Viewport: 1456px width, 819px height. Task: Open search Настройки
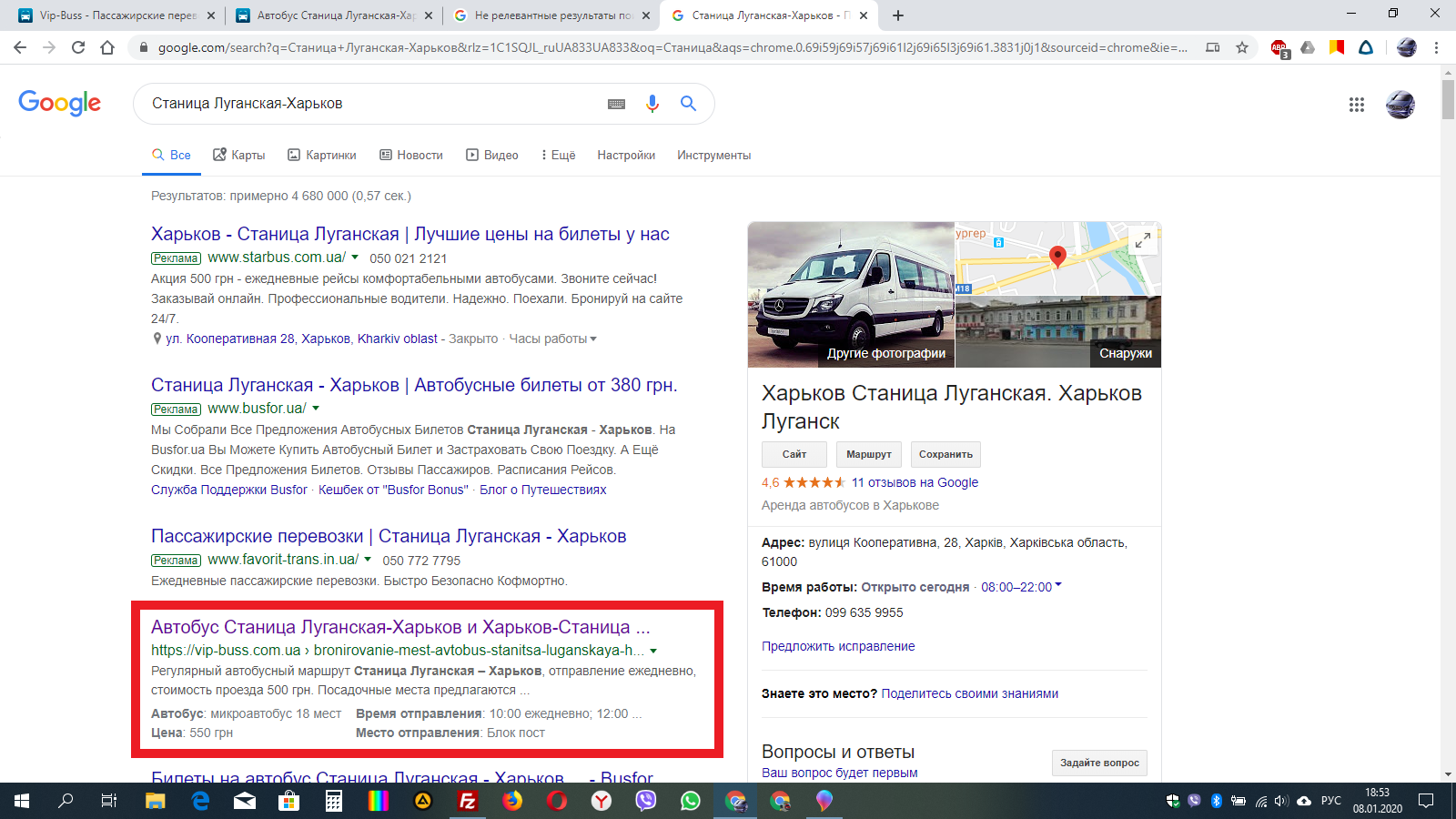tap(626, 155)
